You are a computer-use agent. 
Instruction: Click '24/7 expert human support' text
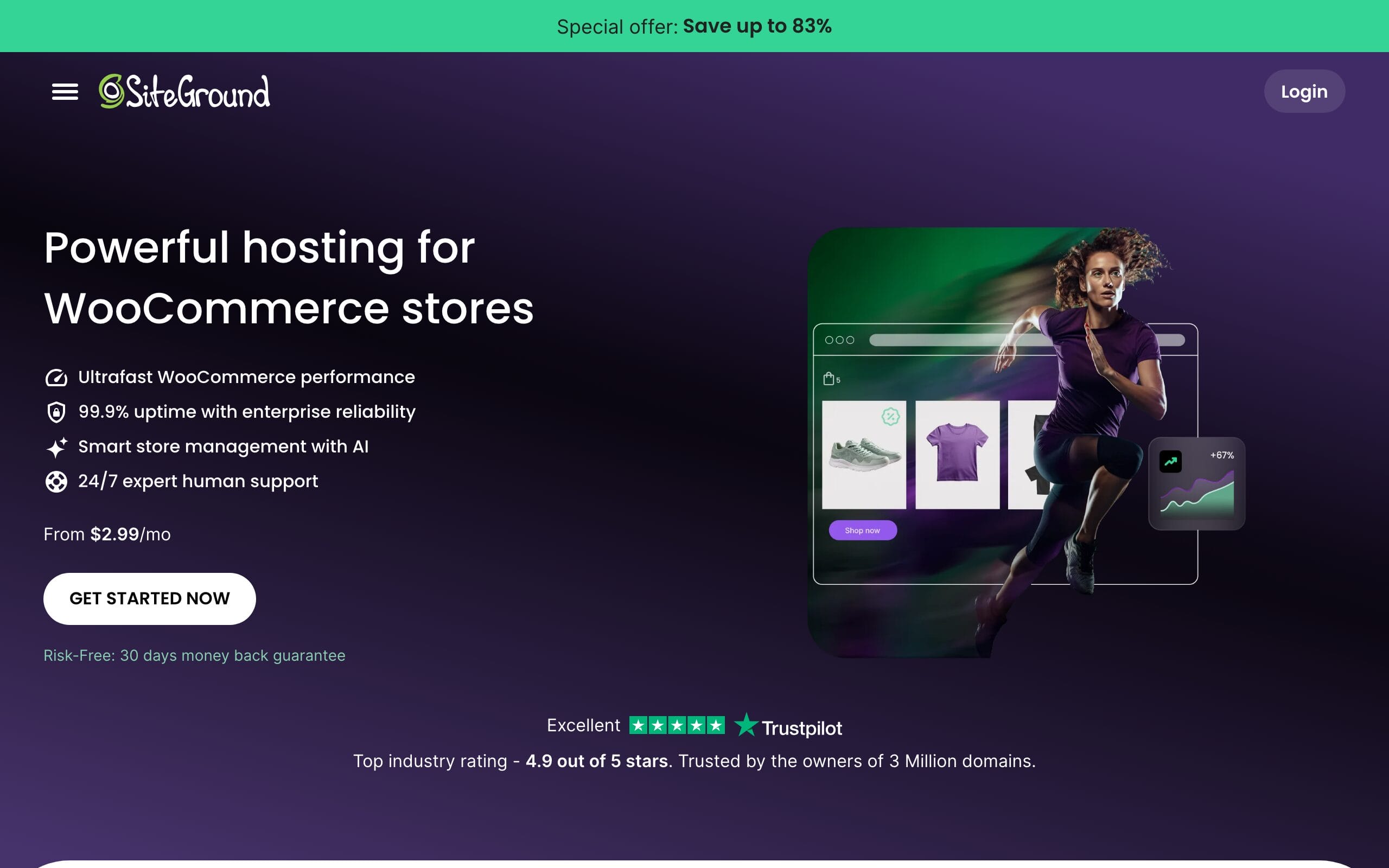pos(198,482)
